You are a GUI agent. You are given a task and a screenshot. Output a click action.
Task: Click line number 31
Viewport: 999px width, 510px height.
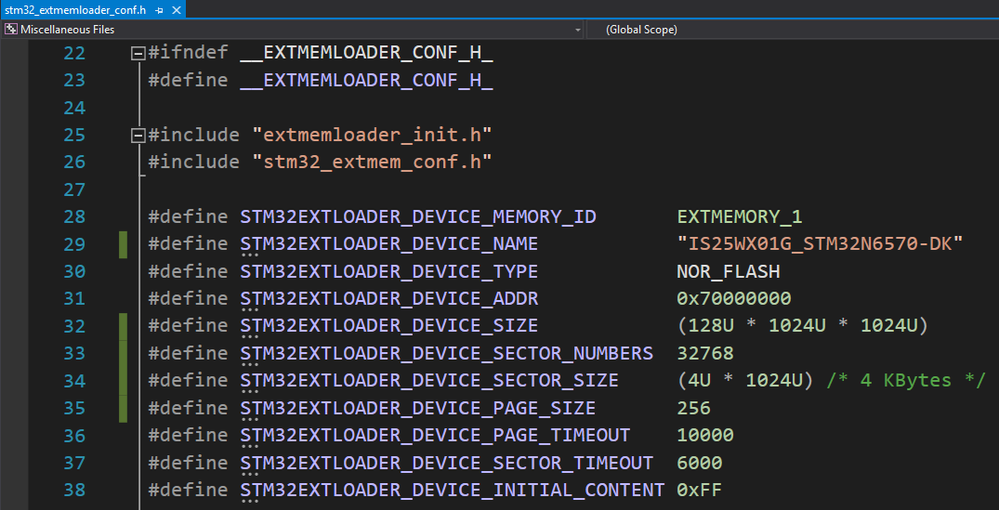click(75, 298)
